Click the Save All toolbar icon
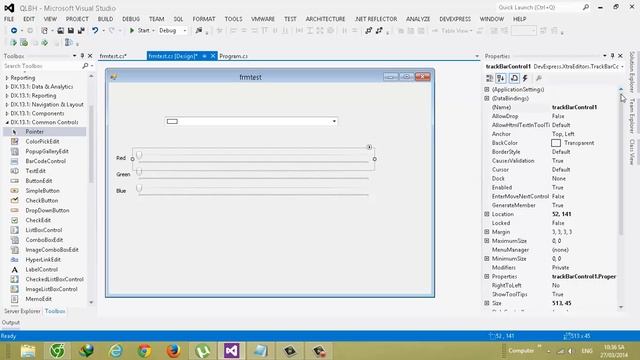 point(81,31)
